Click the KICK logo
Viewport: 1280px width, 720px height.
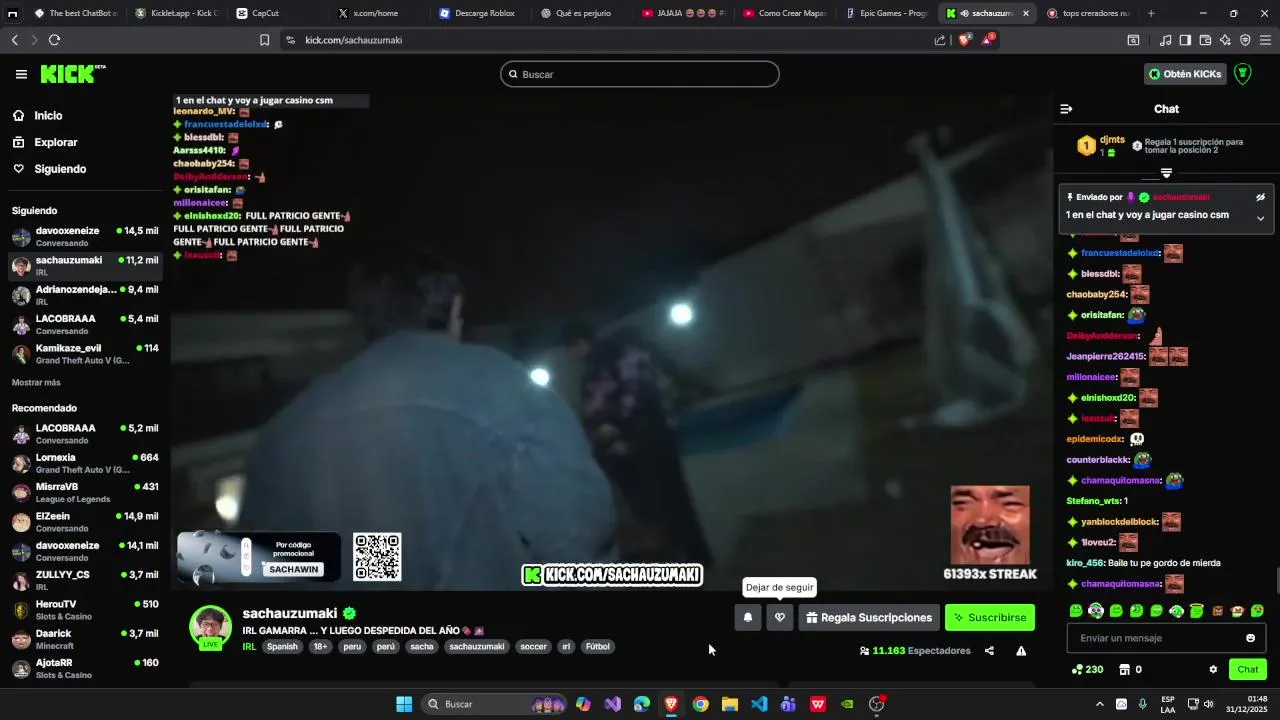coord(72,74)
